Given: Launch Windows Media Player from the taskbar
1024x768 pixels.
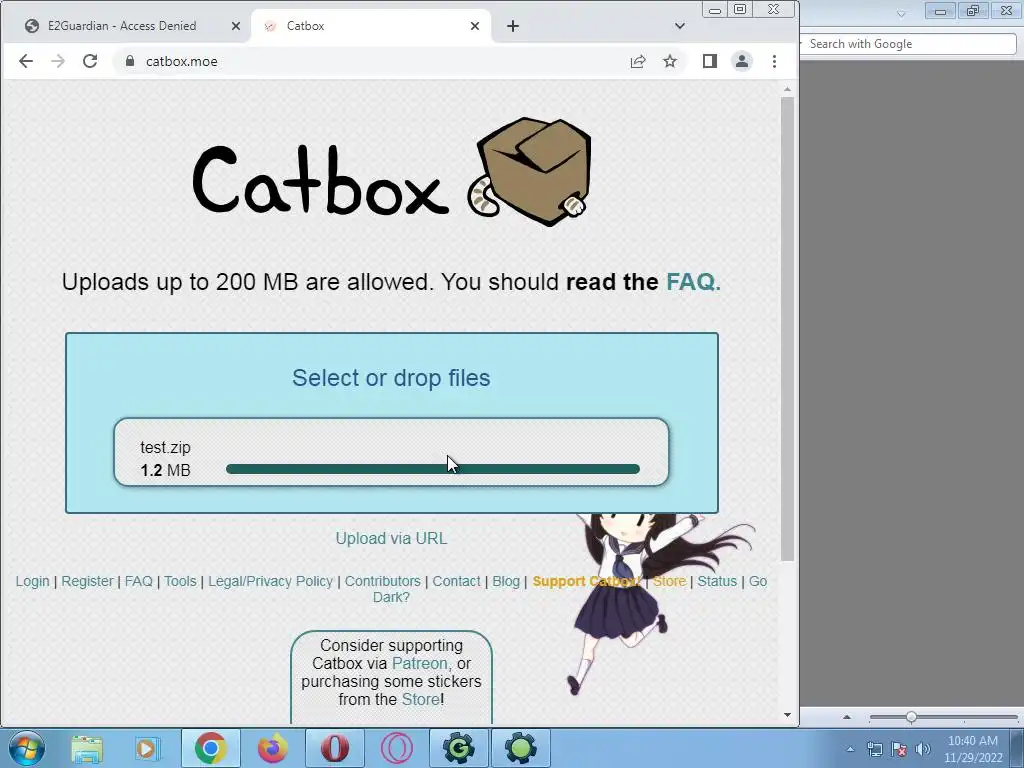Looking at the screenshot, I should [x=147, y=748].
